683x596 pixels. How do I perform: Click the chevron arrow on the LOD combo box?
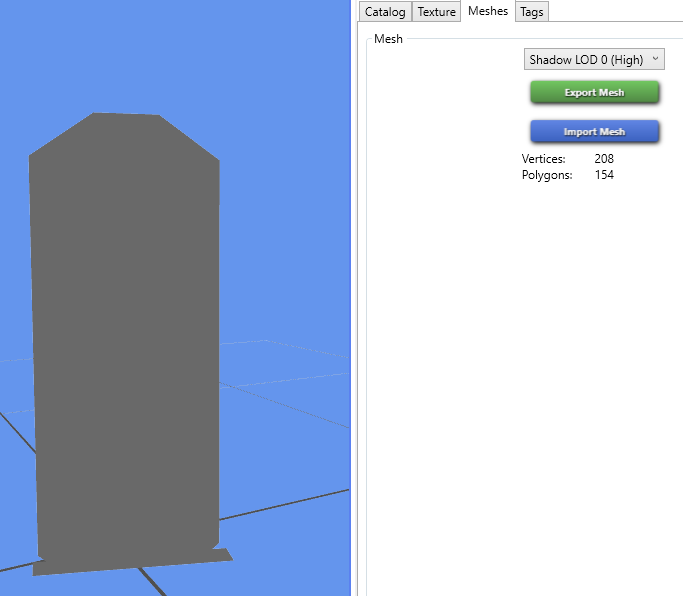(655, 60)
